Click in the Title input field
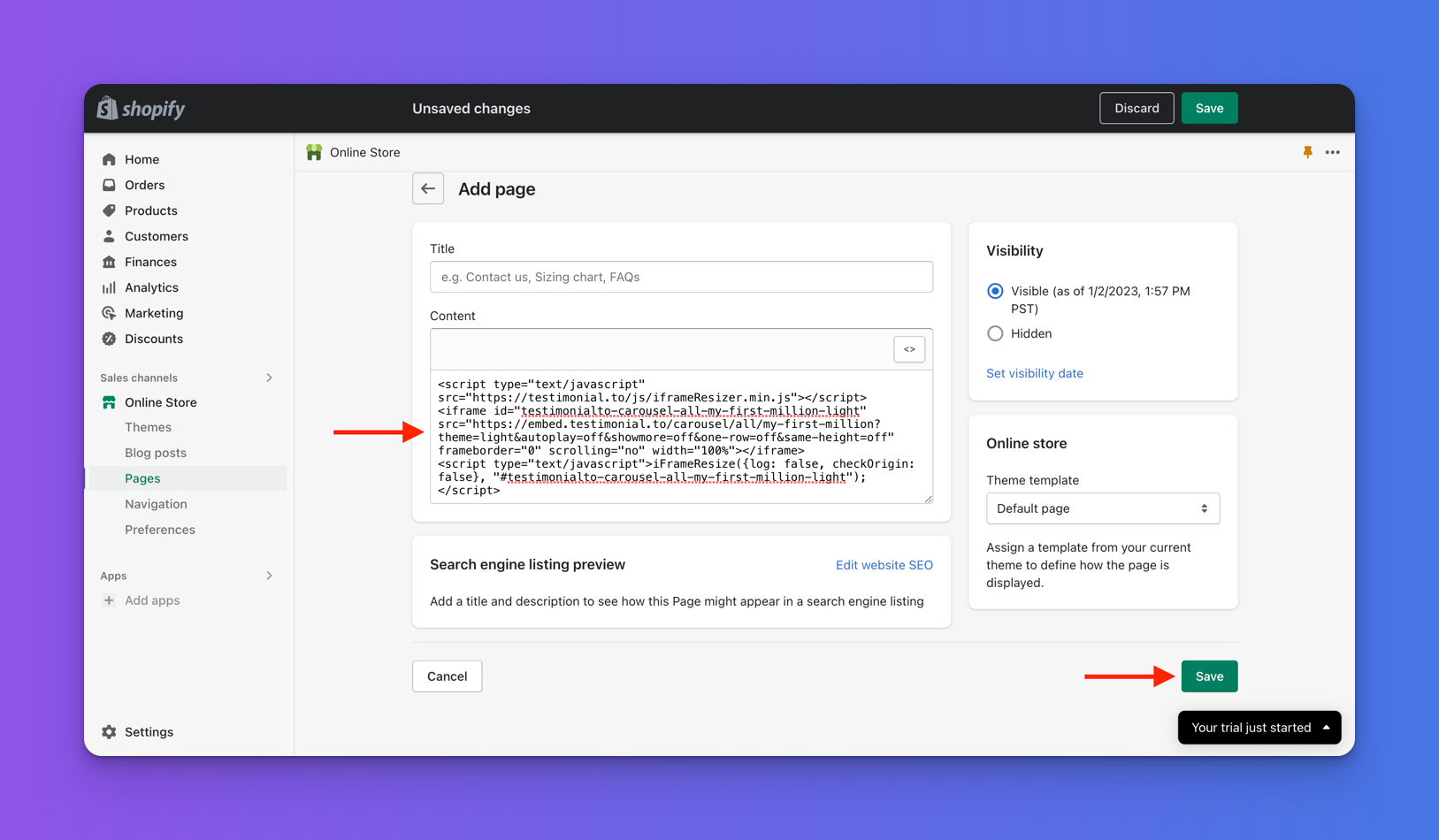This screenshot has width=1439, height=840. 681,277
